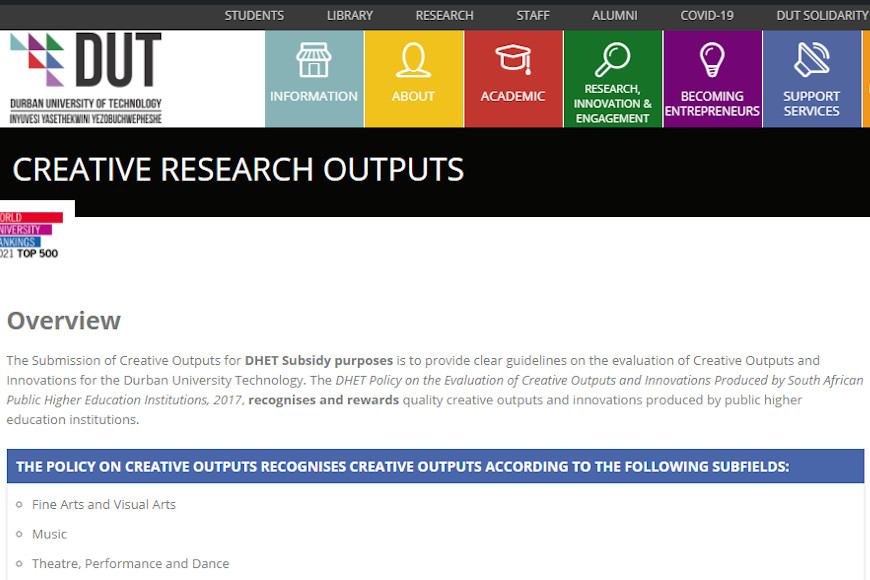The image size is (870, 580).
Task: Go to the Information section label
Action: click(x=313, y=97)
